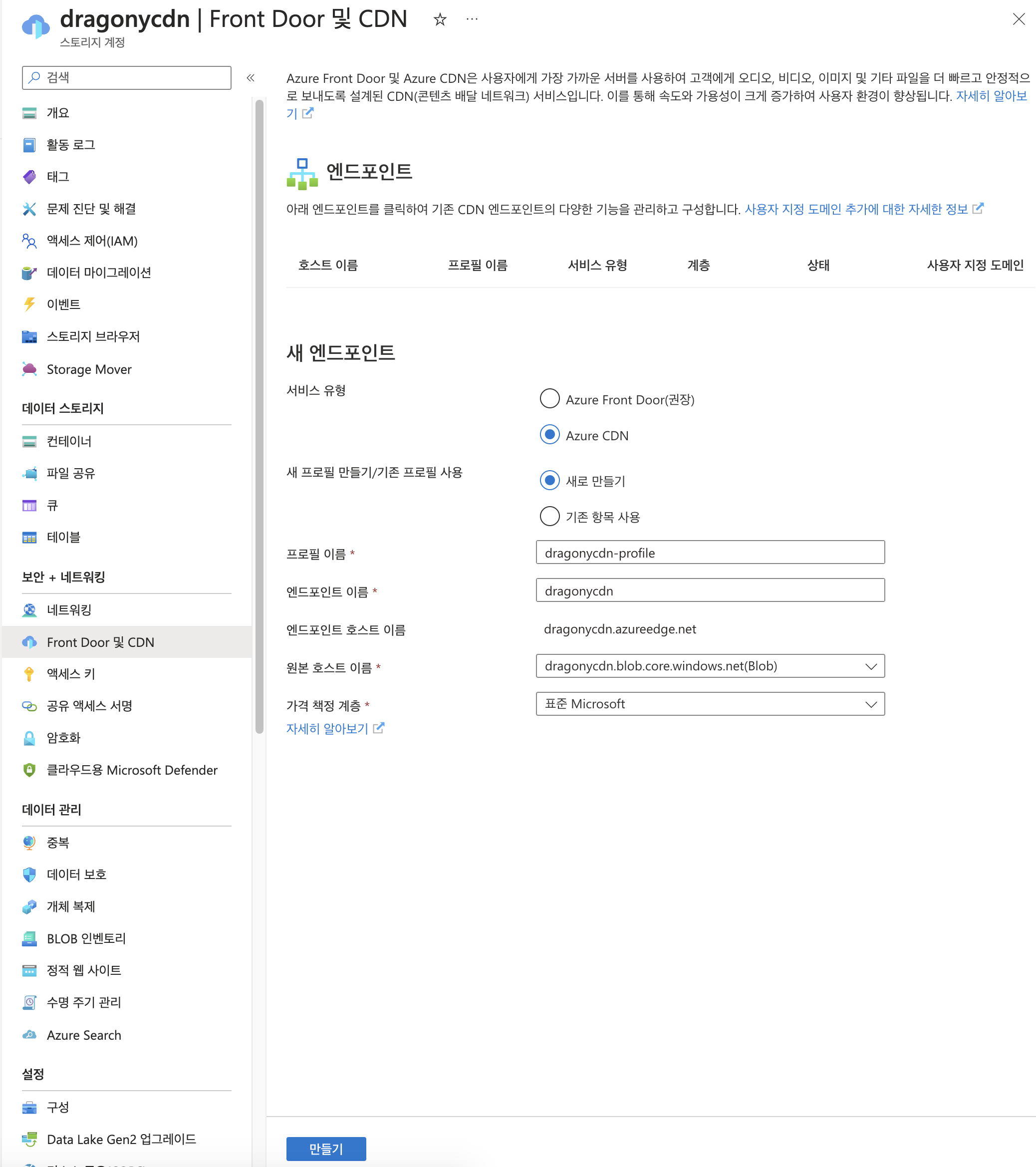This screenshot has width=1036, height=1167.
Task: Click the 개요 overview icon
Action: [29, 113]
